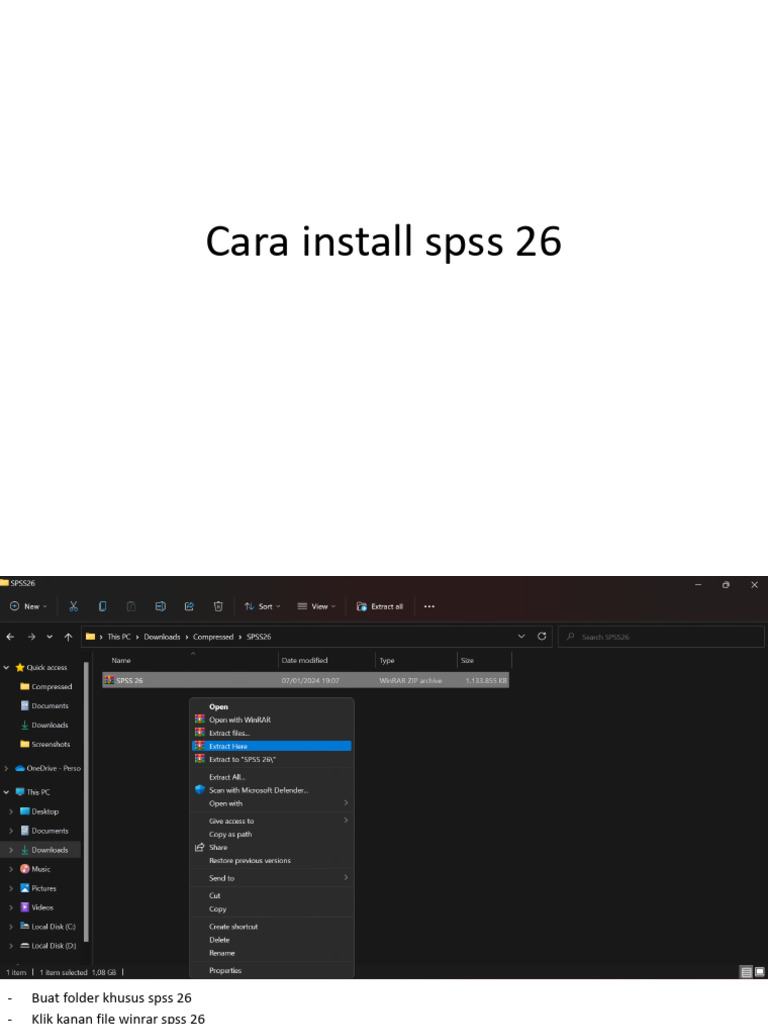
Task: Open recent locations chevron beside navigation arrows
Action: click(50, 636)
